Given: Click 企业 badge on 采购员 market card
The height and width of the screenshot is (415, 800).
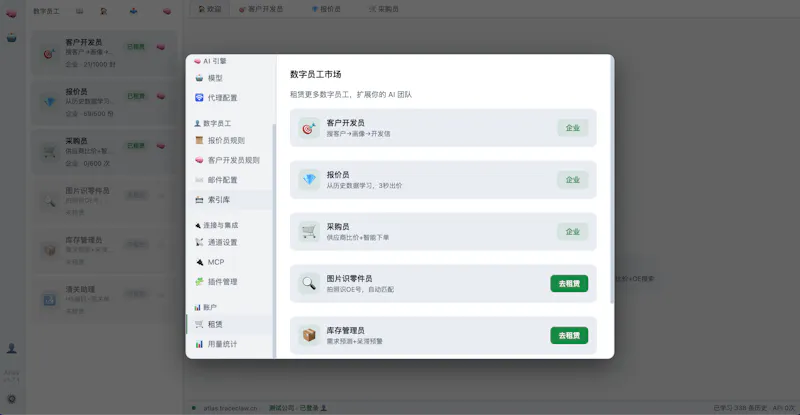Looking at the screenshot, I should 572,232.
